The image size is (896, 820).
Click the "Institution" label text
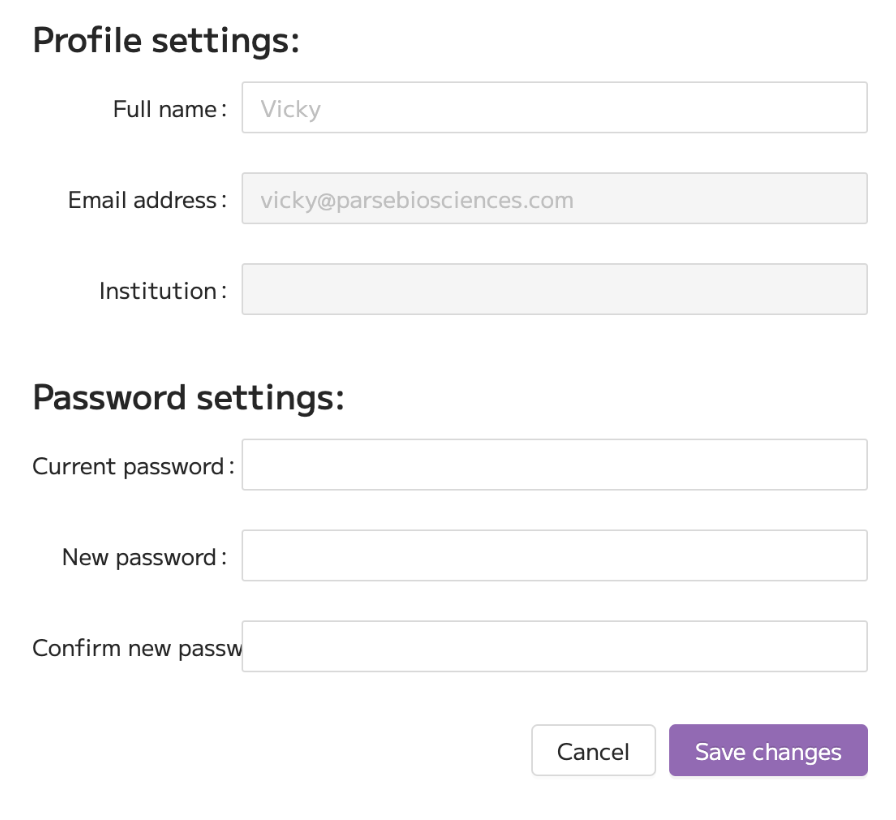(158, 291)
